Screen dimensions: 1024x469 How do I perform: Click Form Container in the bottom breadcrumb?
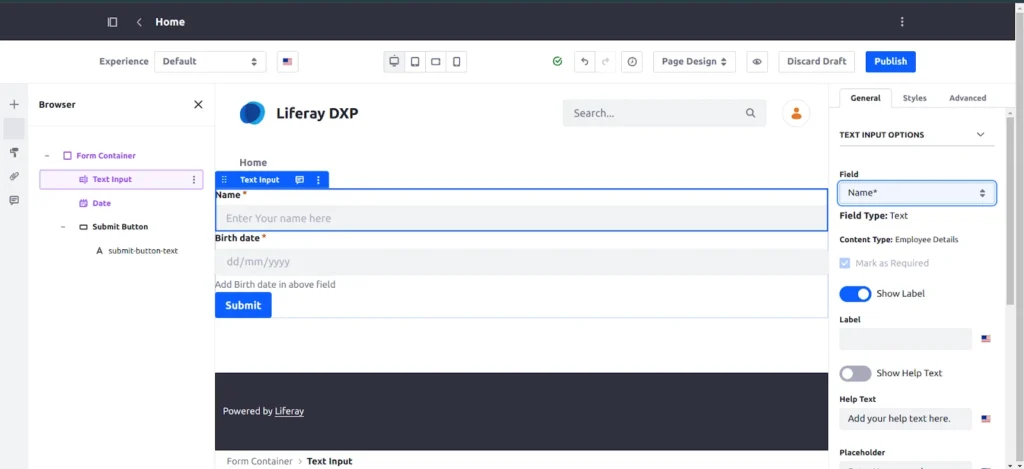[x=259, y=461]
